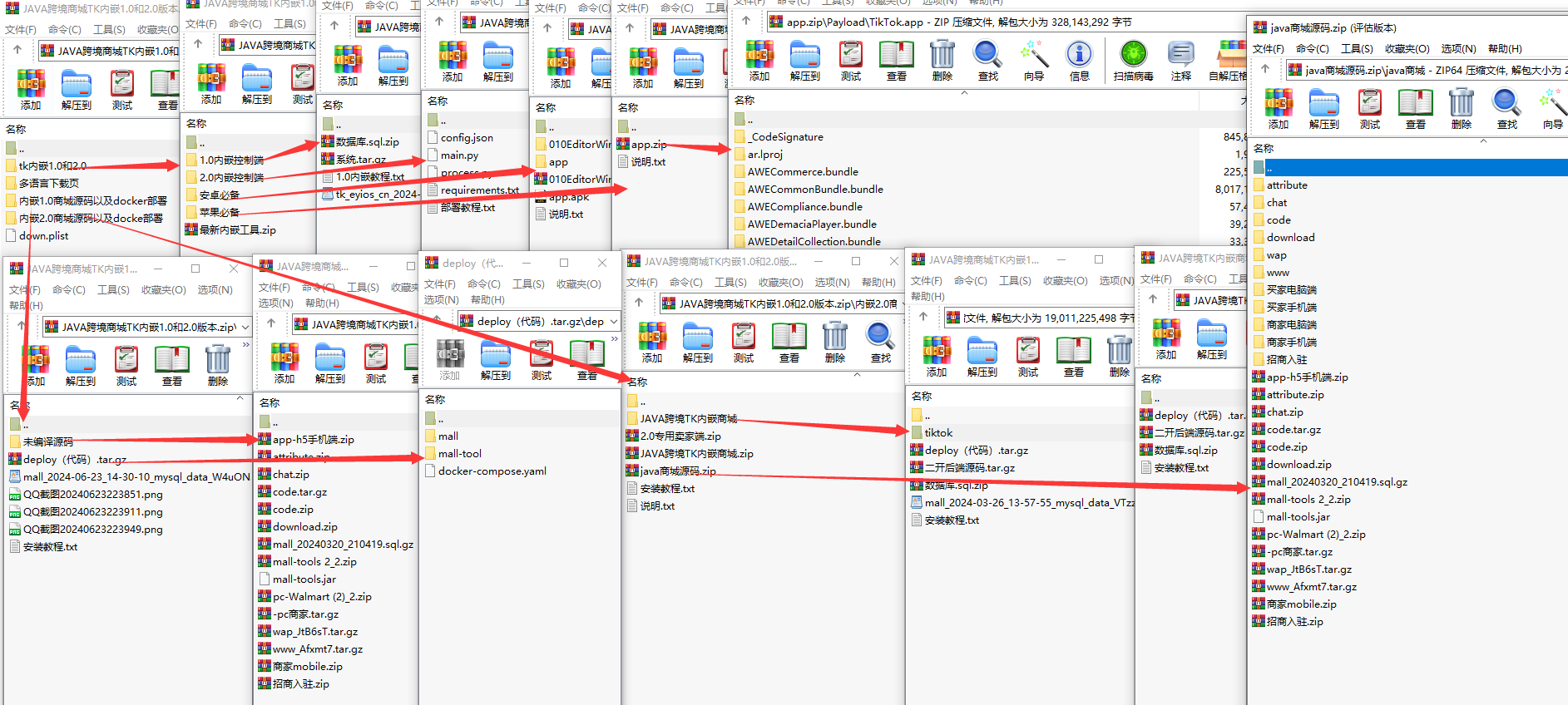Screen dimensions: 1568x705
Task: Click 解压到 icon in deploy (代码) window
Action: pyautogui.click(x=496, y=360)
